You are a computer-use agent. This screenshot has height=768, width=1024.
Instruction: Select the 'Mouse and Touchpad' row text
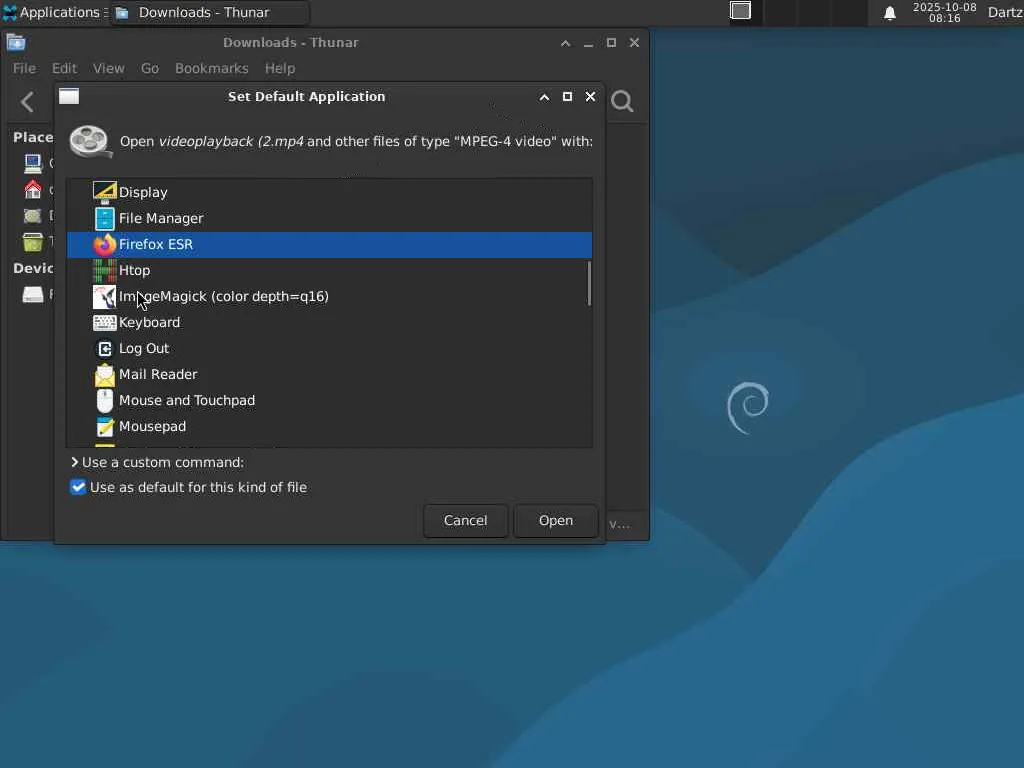pos(187,400)
